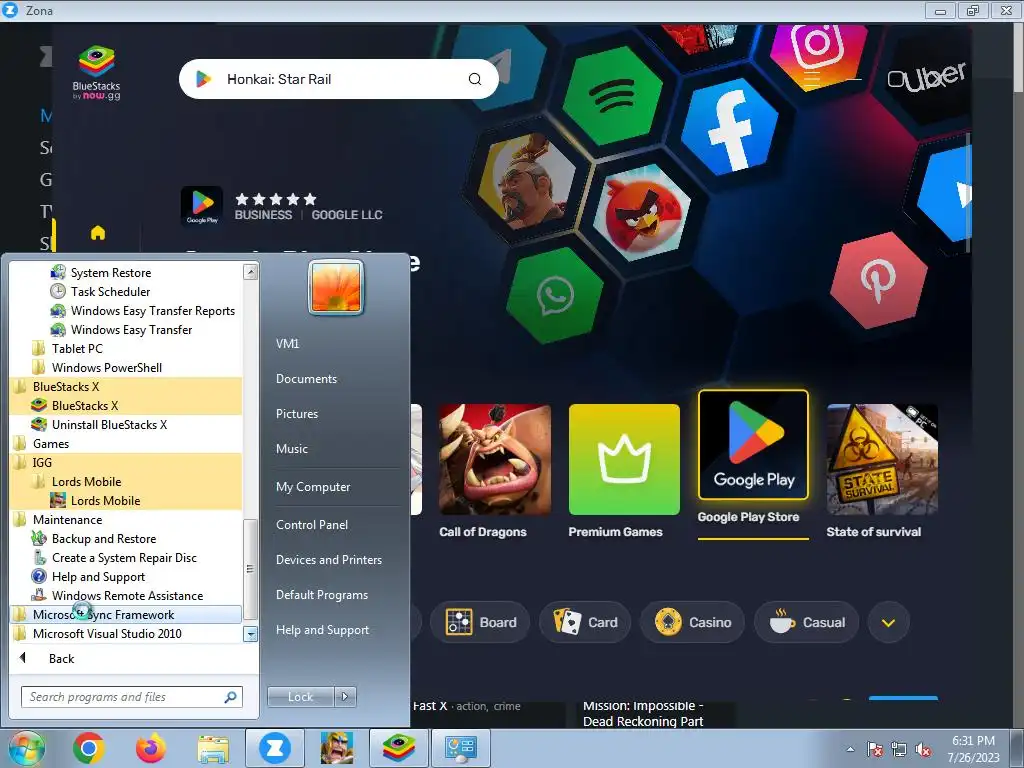
Task: Select the Google Play Store tile
Action: 753,445
